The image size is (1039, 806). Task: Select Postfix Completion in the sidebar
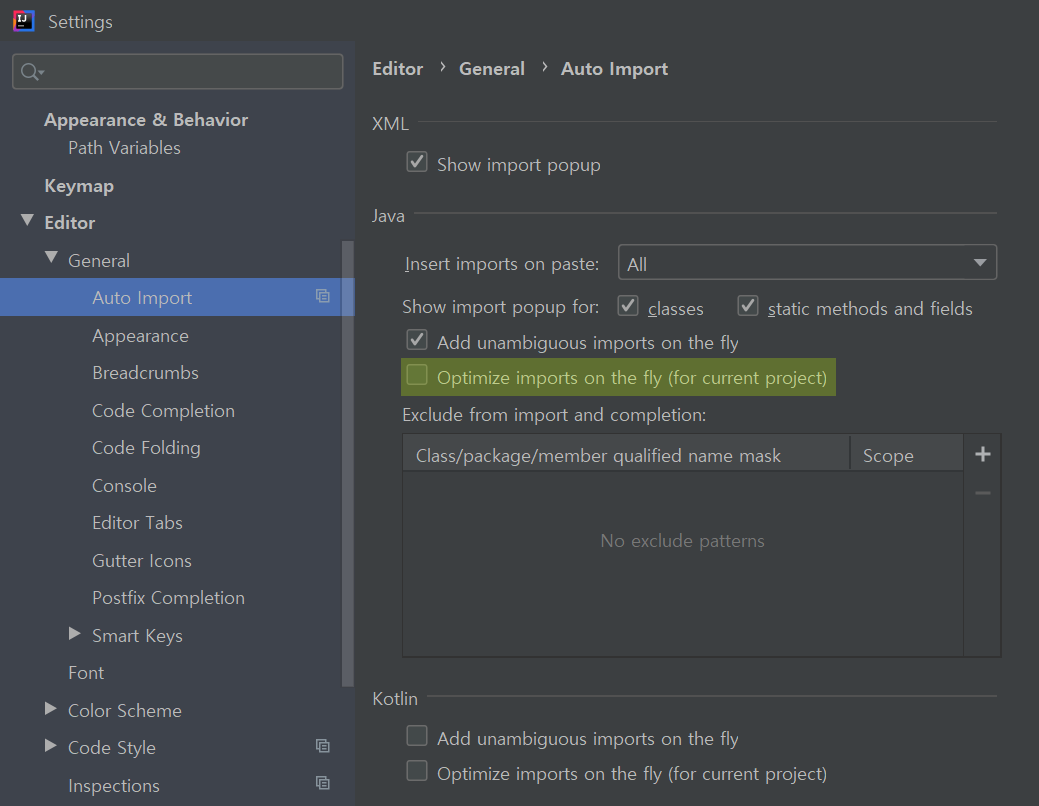click(168, 597)
